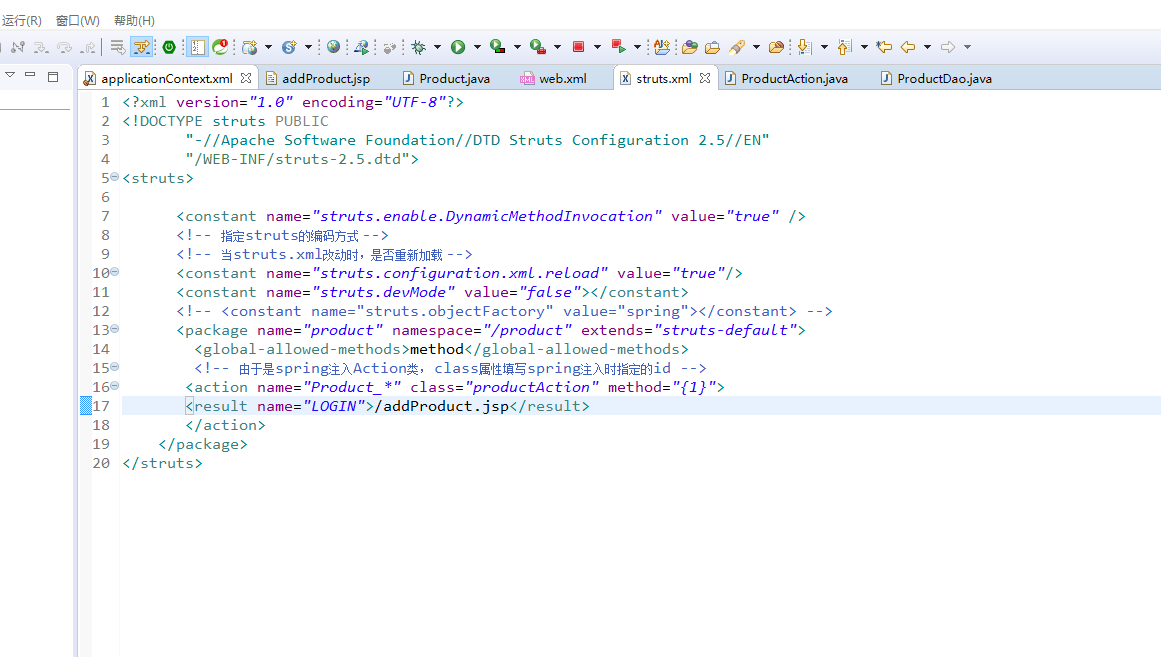
Task: Click the Debug bug icon
Action: coord(418,47)
